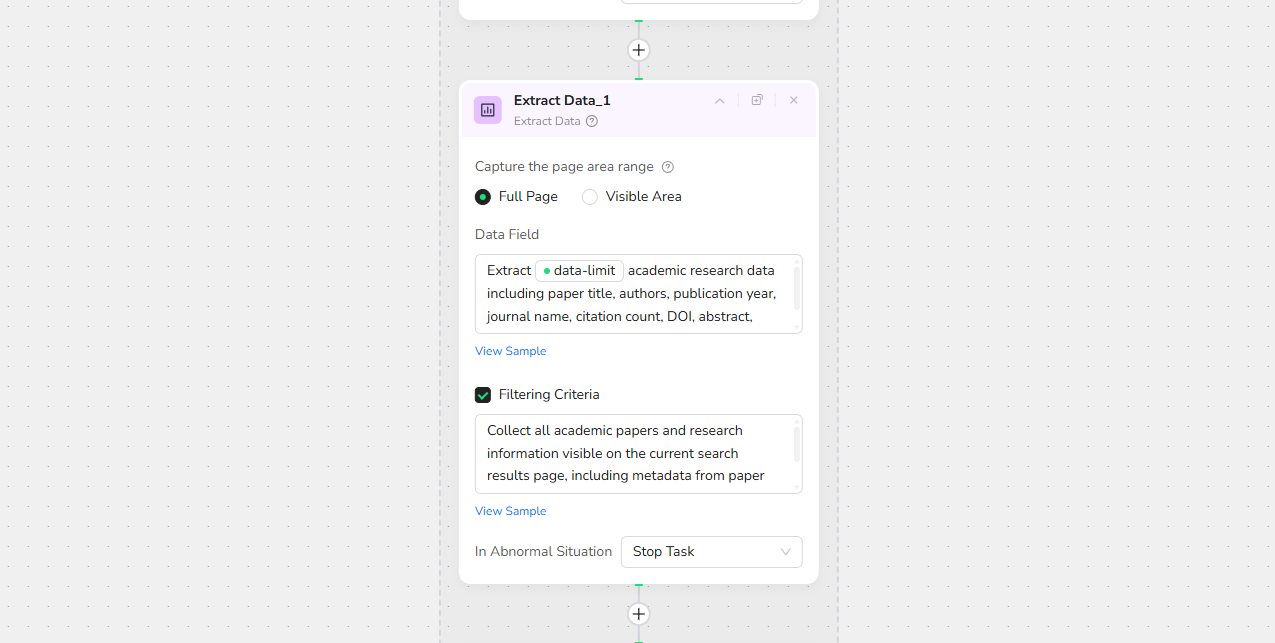Click the data-limit variable tag
This screenshot has height=643, width=1275.
coord(580,271)
